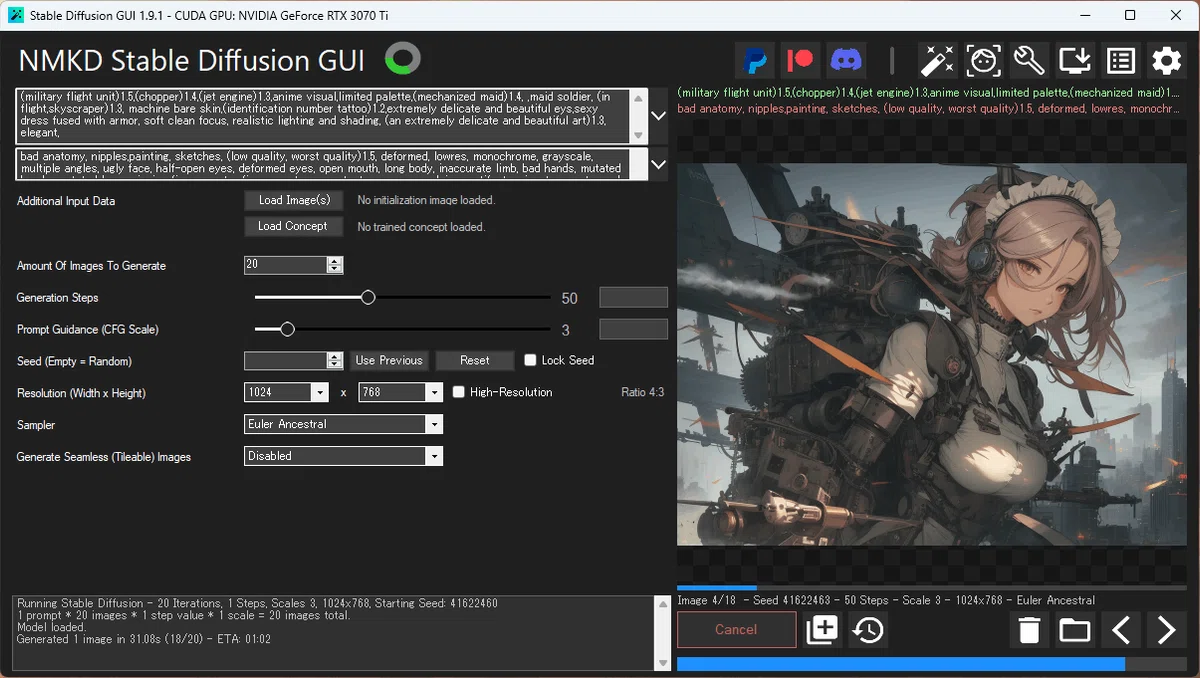1200x678 pixels.
Task: Open the Sampler dropdown Euler Ancestral
Action: pyautogui.click(x=343, y=424)
